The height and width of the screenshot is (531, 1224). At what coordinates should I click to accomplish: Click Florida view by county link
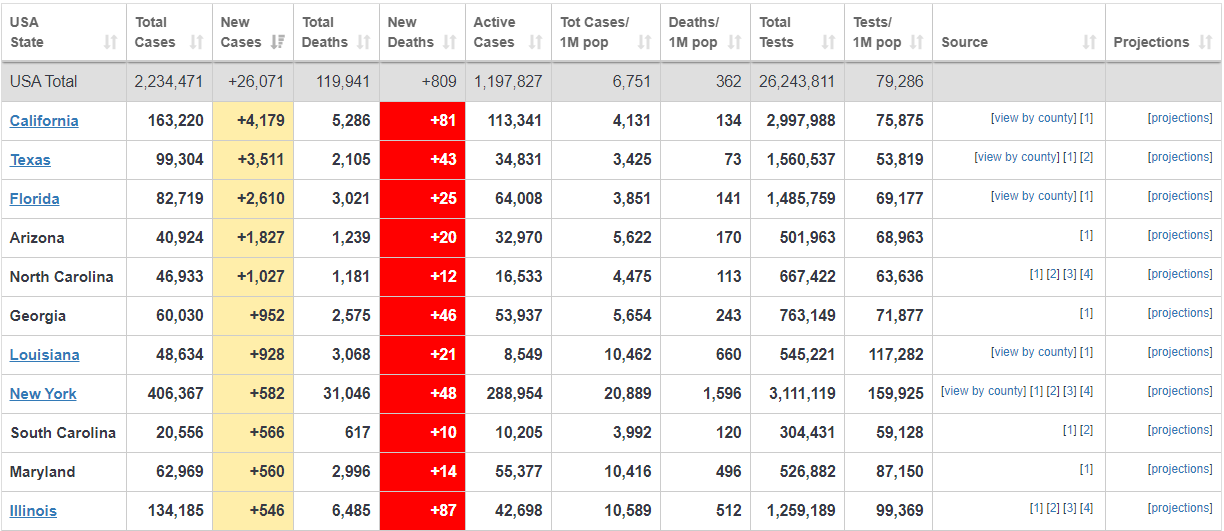click(1034, 196)
